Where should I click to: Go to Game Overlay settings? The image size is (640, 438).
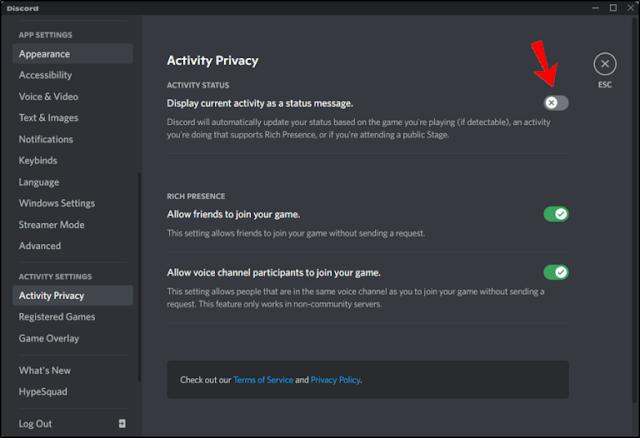point(73,338)
